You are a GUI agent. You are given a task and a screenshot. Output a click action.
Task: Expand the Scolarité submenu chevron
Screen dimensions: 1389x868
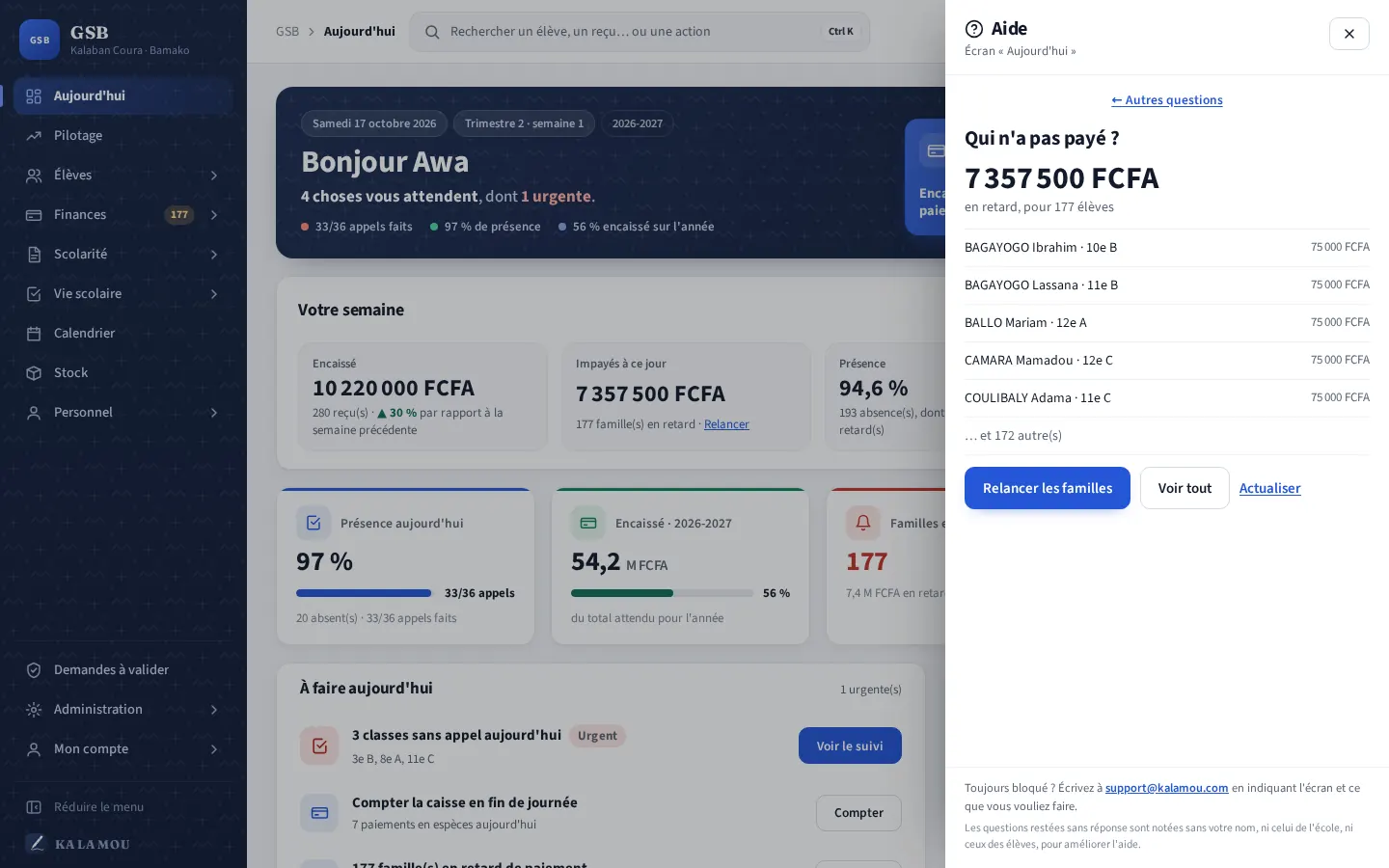(214, 255)
